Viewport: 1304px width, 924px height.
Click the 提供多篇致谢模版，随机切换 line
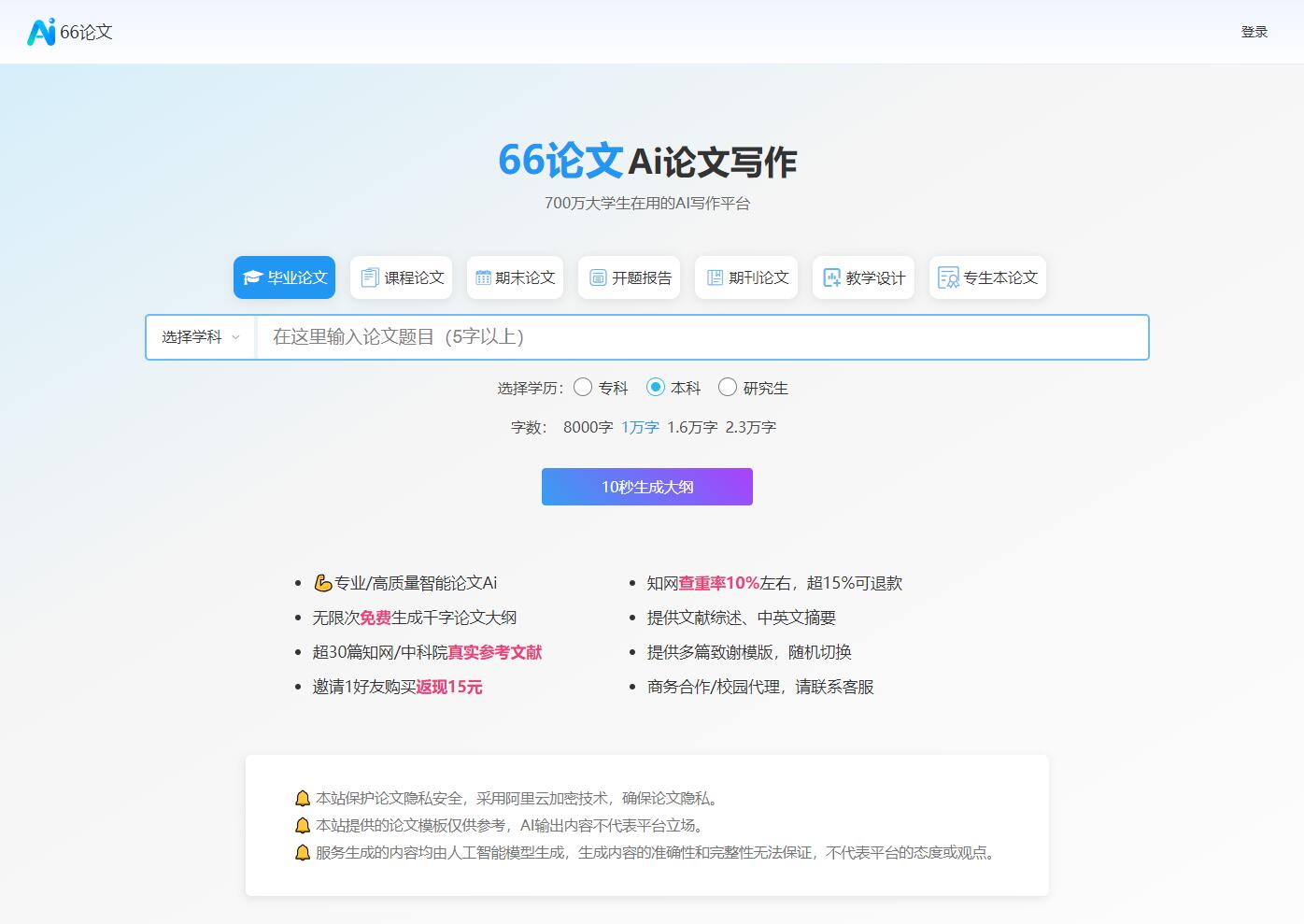point(749,652)
